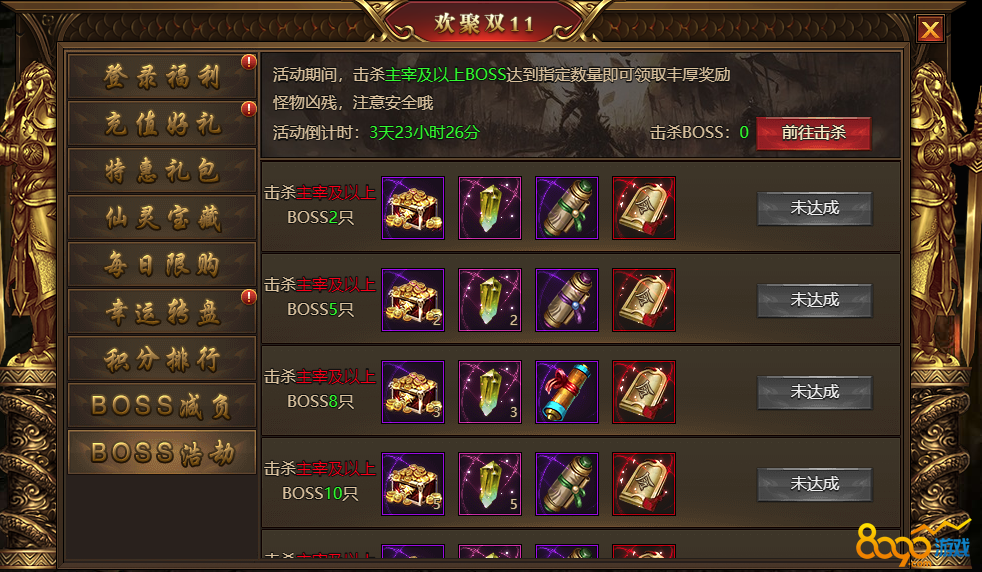
Task: Close the 欢聚双11 event window
Action: (x=930, y=29)
